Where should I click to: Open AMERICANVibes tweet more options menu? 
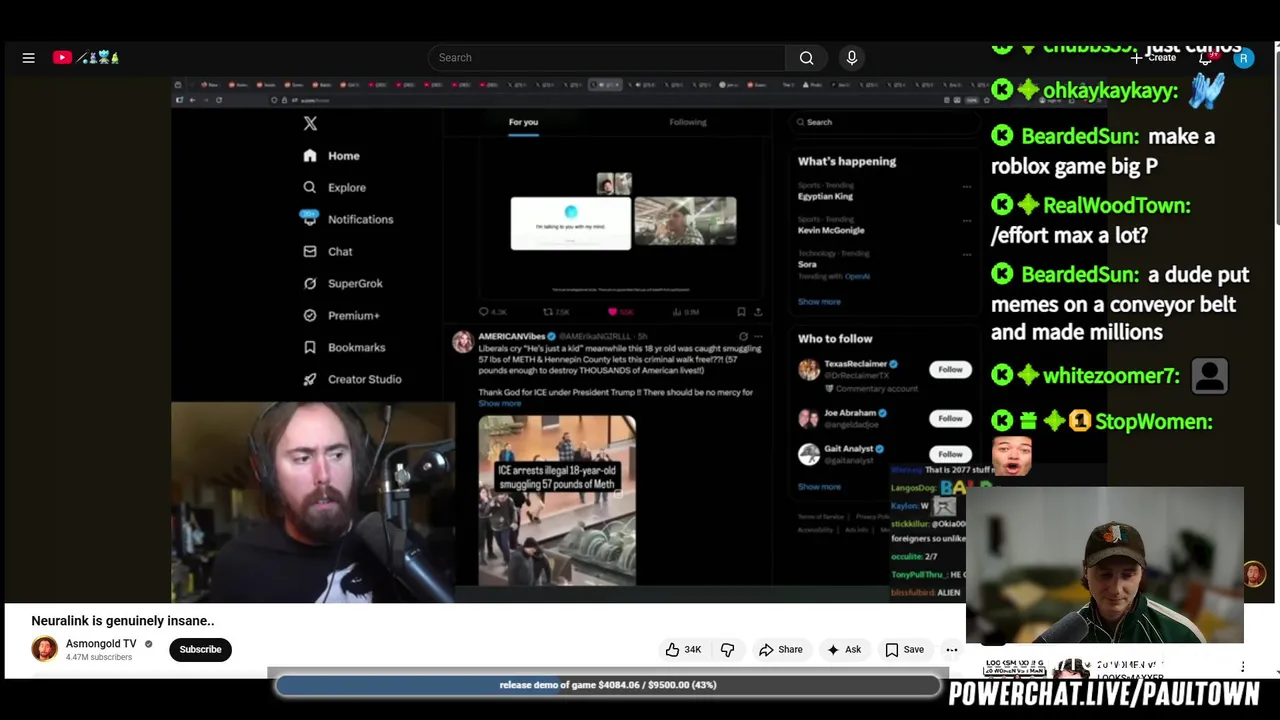tap(759, 337)
